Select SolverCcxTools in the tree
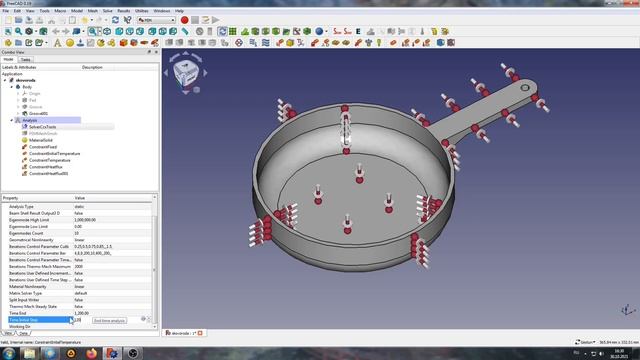This screenshot has height=360, width=640. 42,127
